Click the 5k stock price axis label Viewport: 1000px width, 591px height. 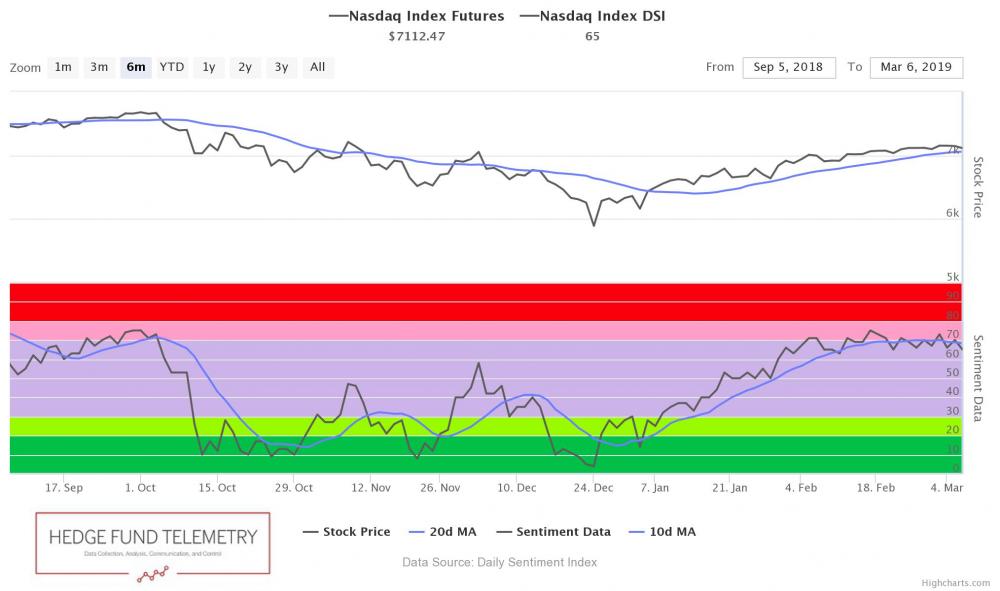coord(952,277)
